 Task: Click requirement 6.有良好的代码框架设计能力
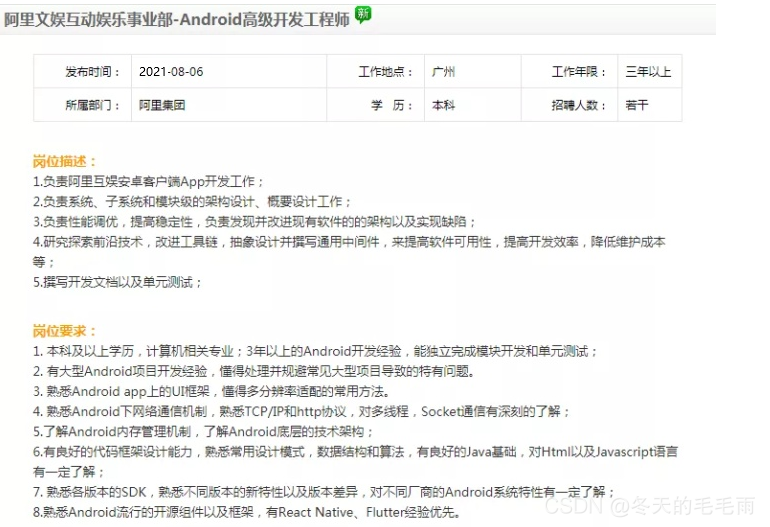356,452
